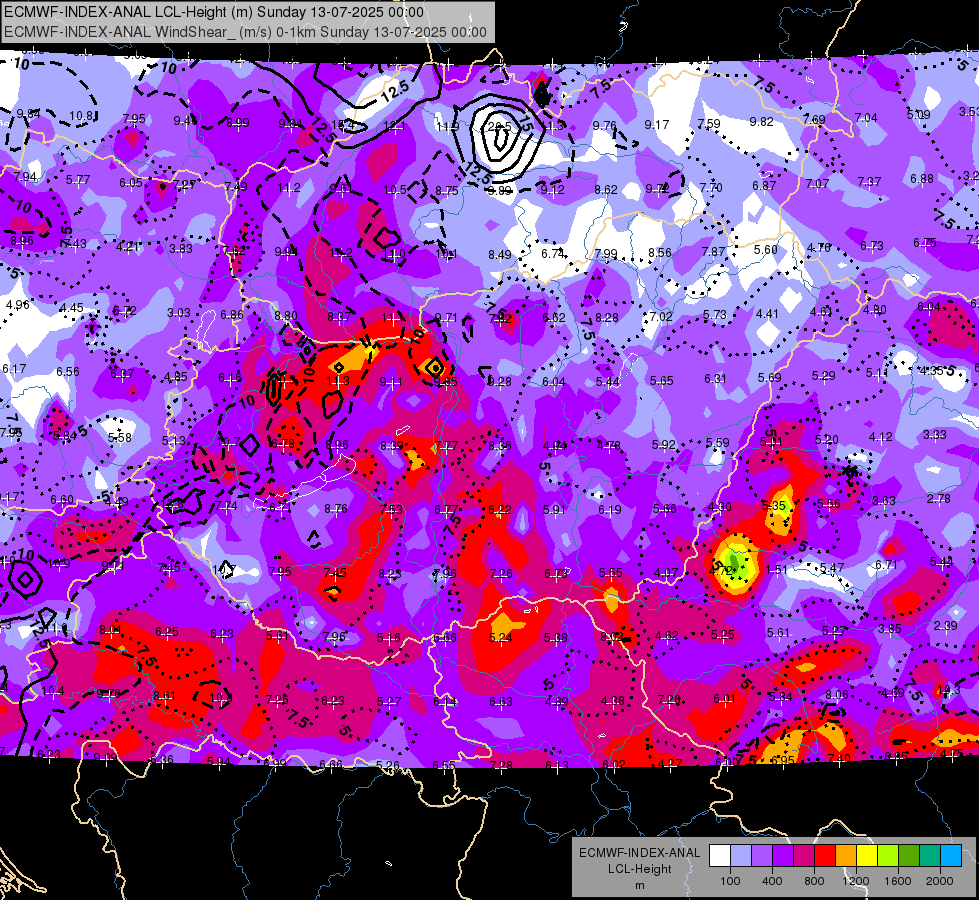Viewport: 979px width, 900px height.
Task: Click the grid value 4.07
Action: pos(666,572)
